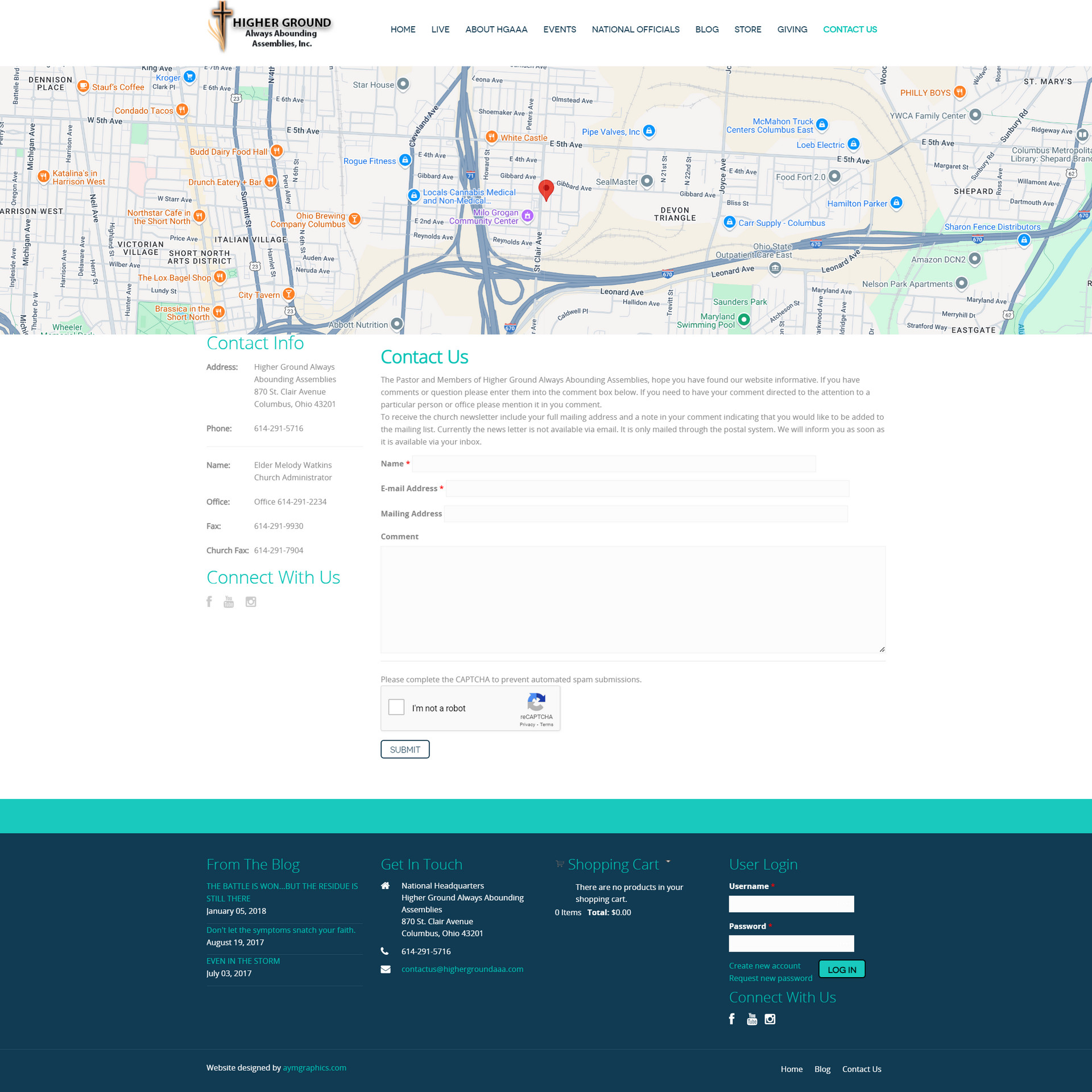1092x1092 pixels.
Task: Click the red location pin on the map
Action: click(546, 189)
